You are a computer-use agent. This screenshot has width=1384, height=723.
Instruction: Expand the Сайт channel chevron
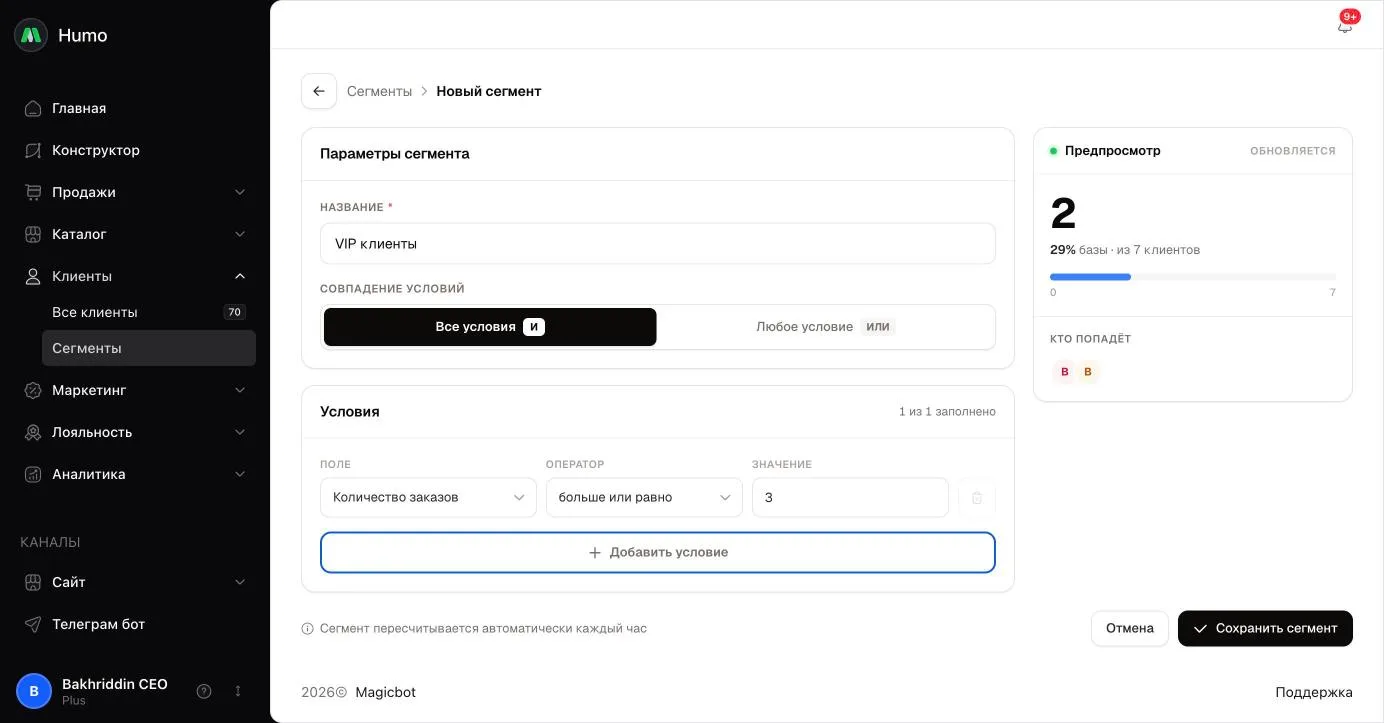(x=240, y=582)
